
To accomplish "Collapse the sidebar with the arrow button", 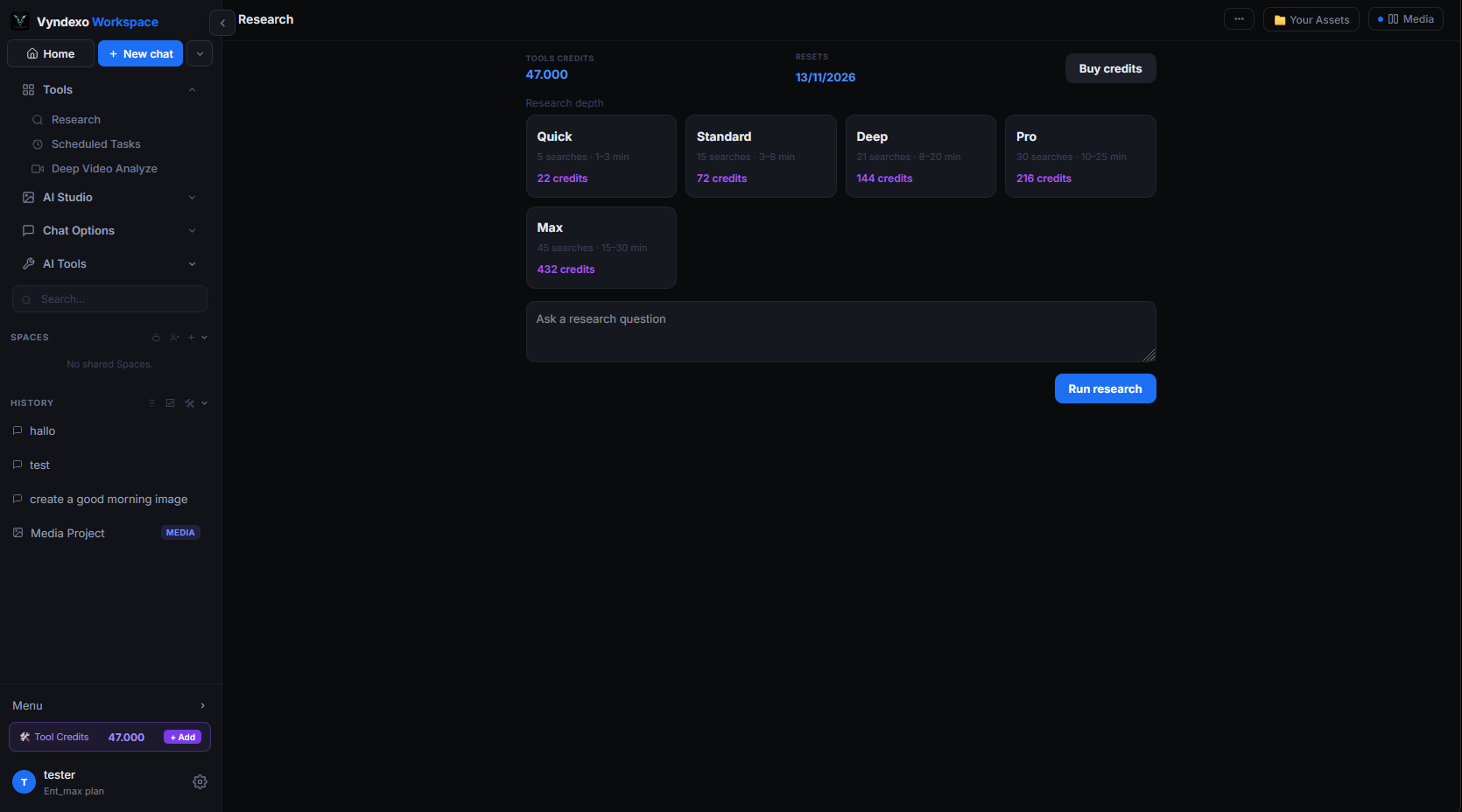I will click(x=222, y=23).
